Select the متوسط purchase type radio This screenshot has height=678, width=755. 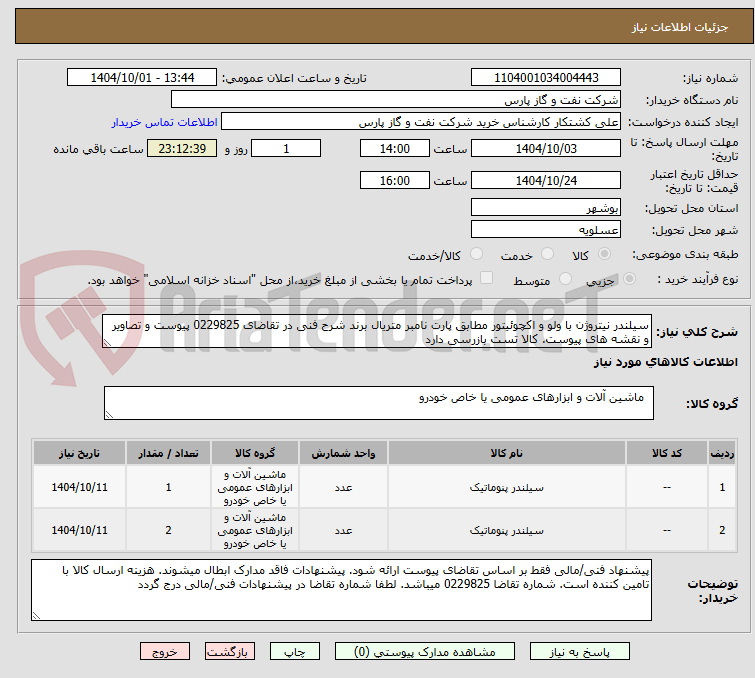[565, 279]
